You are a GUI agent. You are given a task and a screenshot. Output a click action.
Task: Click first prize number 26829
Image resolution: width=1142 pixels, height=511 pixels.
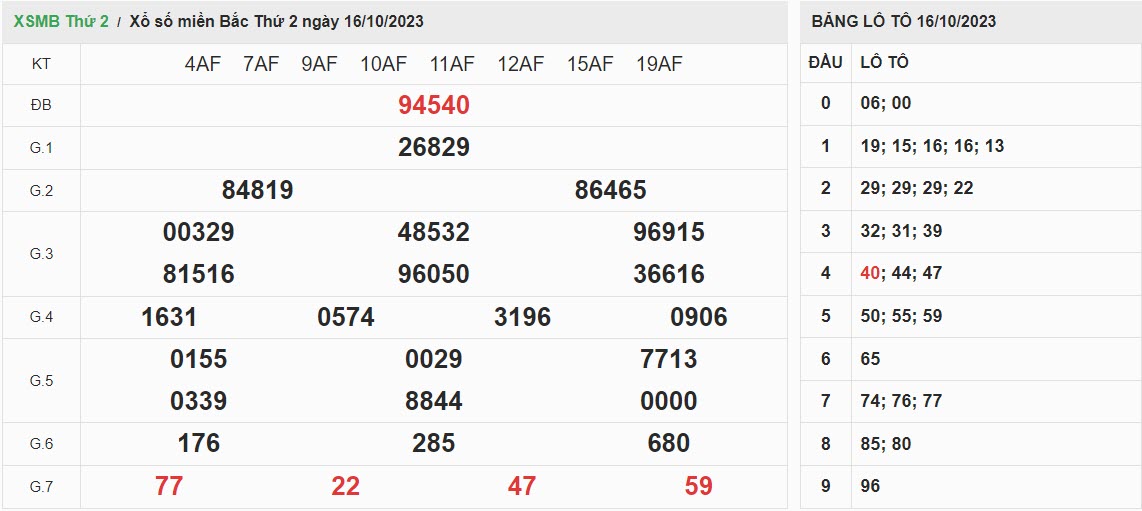tap(433, 148)
